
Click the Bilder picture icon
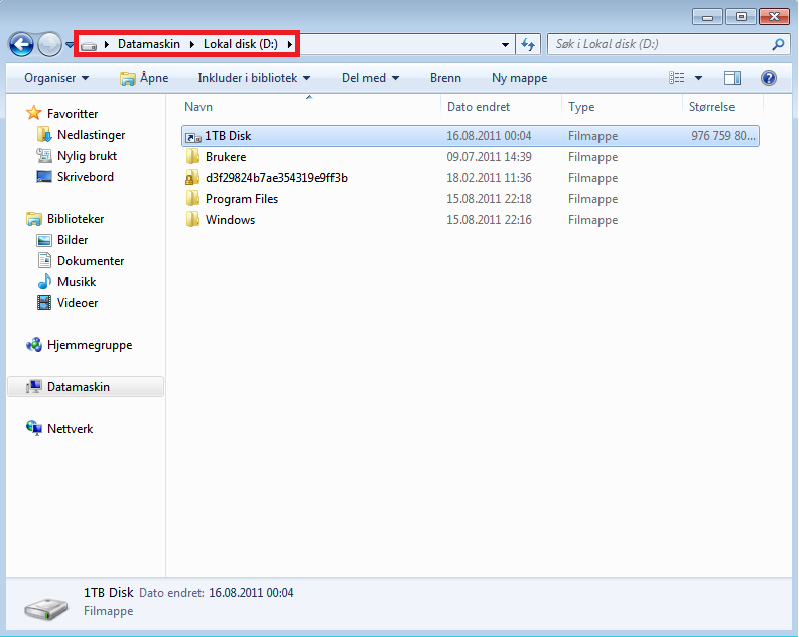(x=44, y=240)
